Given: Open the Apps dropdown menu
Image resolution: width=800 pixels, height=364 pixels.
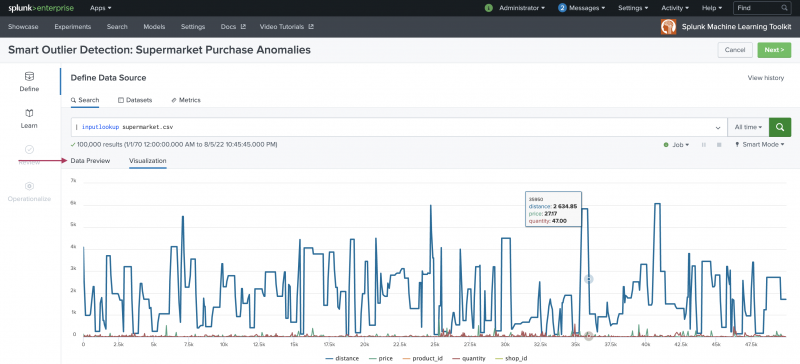Looking at the screenshot, I should click(x=101, y=8).
